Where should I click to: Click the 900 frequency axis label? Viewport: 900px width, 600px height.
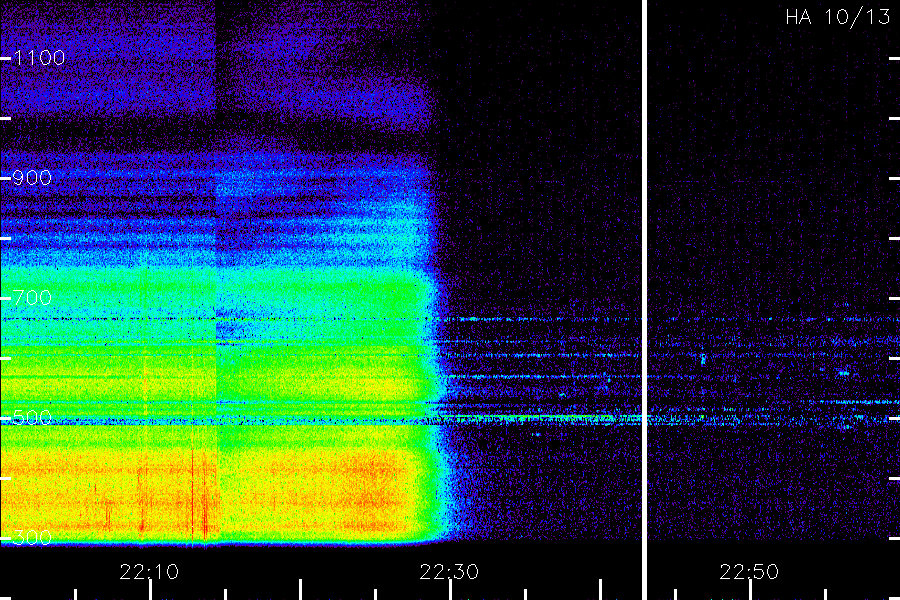pyautogui.click(x=32, y=177)
